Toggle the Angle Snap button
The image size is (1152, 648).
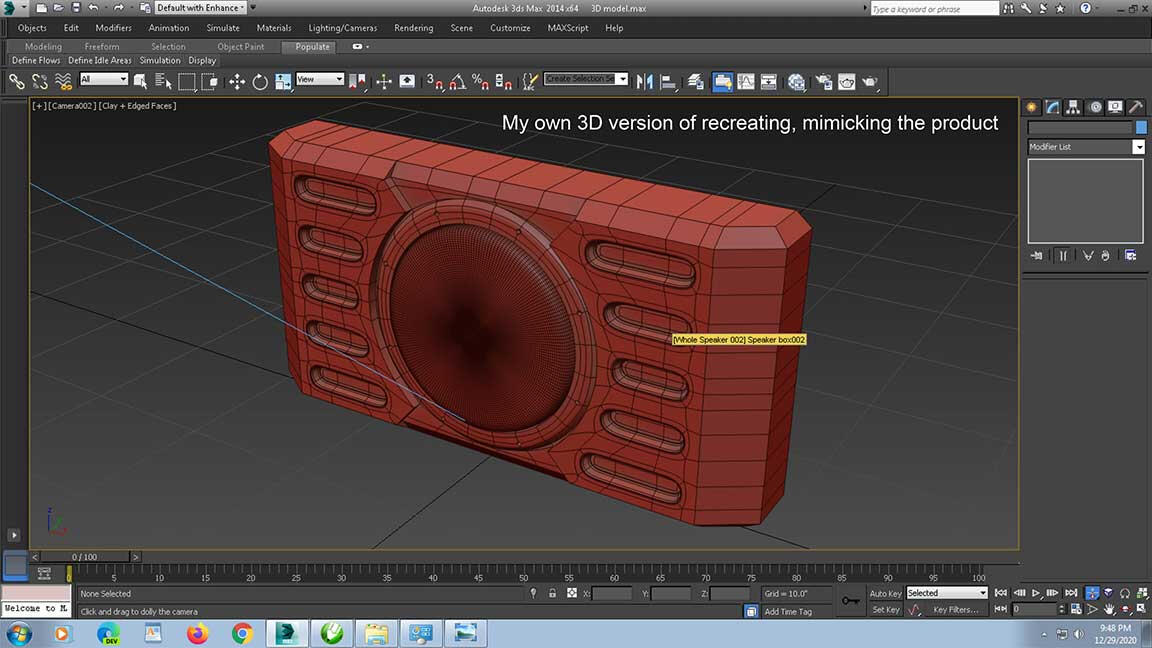457,81
